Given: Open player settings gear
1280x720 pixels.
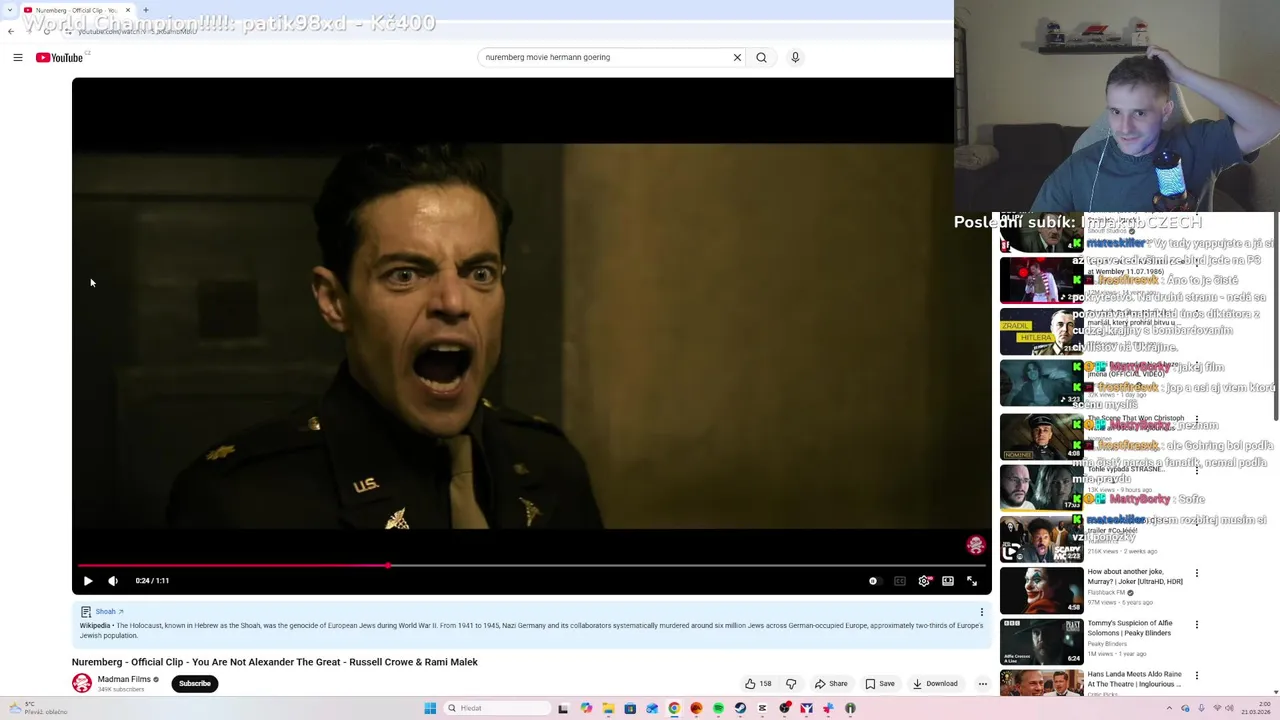Looking at the screenshot, I should (x=924, y=581).
